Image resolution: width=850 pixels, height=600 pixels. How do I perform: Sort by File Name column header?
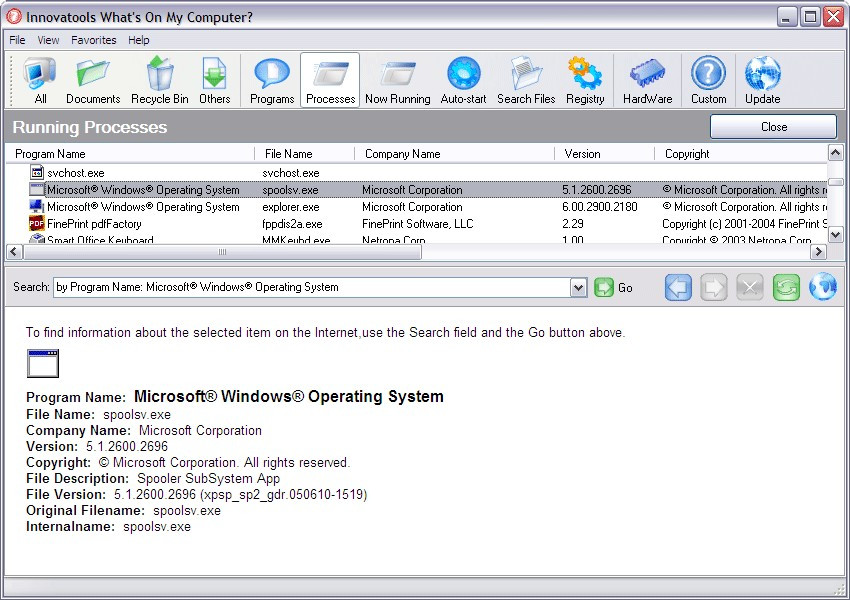point(305,154)
